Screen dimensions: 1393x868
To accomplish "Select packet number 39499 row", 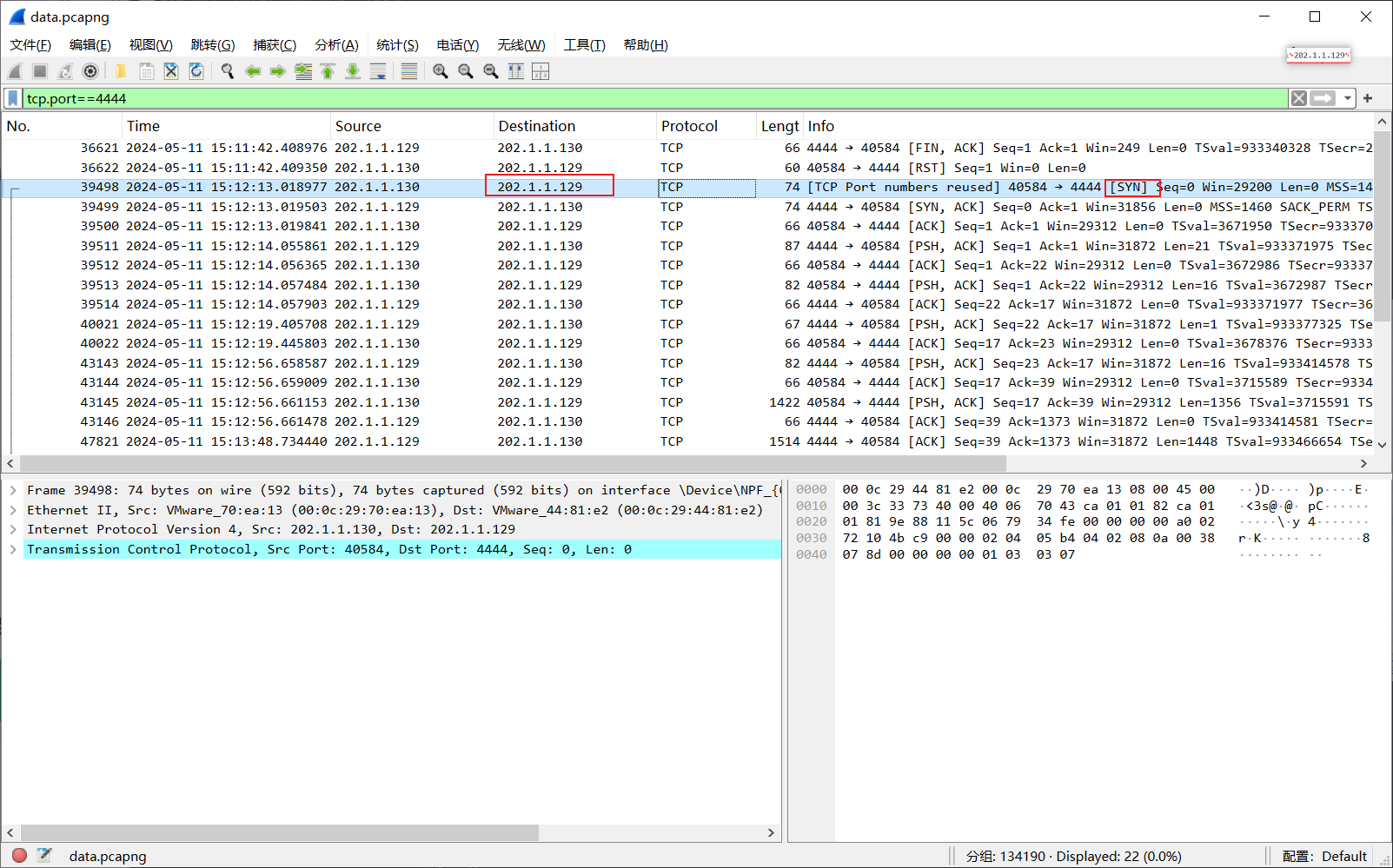I will 687,207.
